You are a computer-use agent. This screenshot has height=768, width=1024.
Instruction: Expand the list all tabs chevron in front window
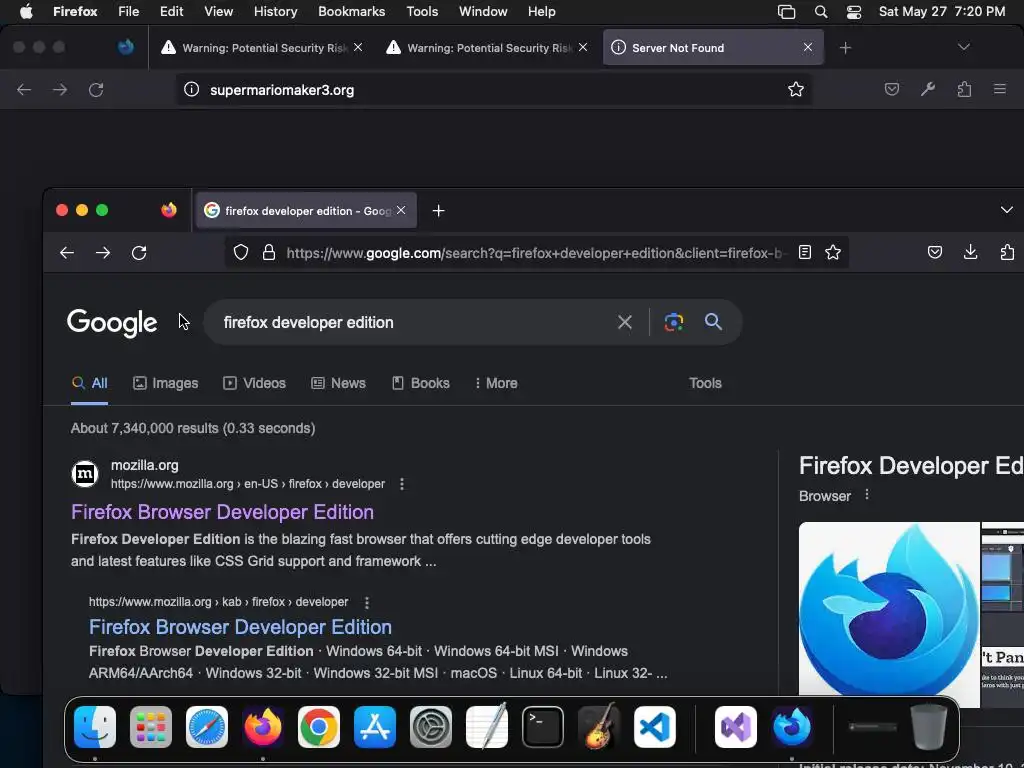click(x=1006, y=210)
